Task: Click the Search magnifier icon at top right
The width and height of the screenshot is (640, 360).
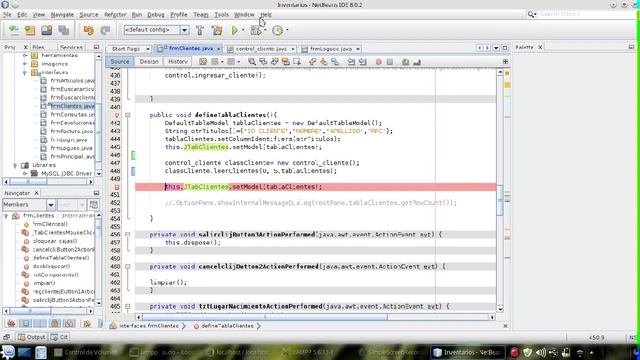Action: tap(531, 14)
